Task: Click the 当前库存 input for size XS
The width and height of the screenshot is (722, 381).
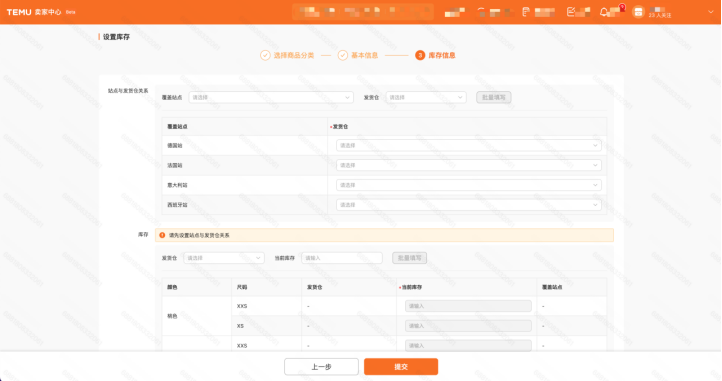Action: tap(468, 326)
